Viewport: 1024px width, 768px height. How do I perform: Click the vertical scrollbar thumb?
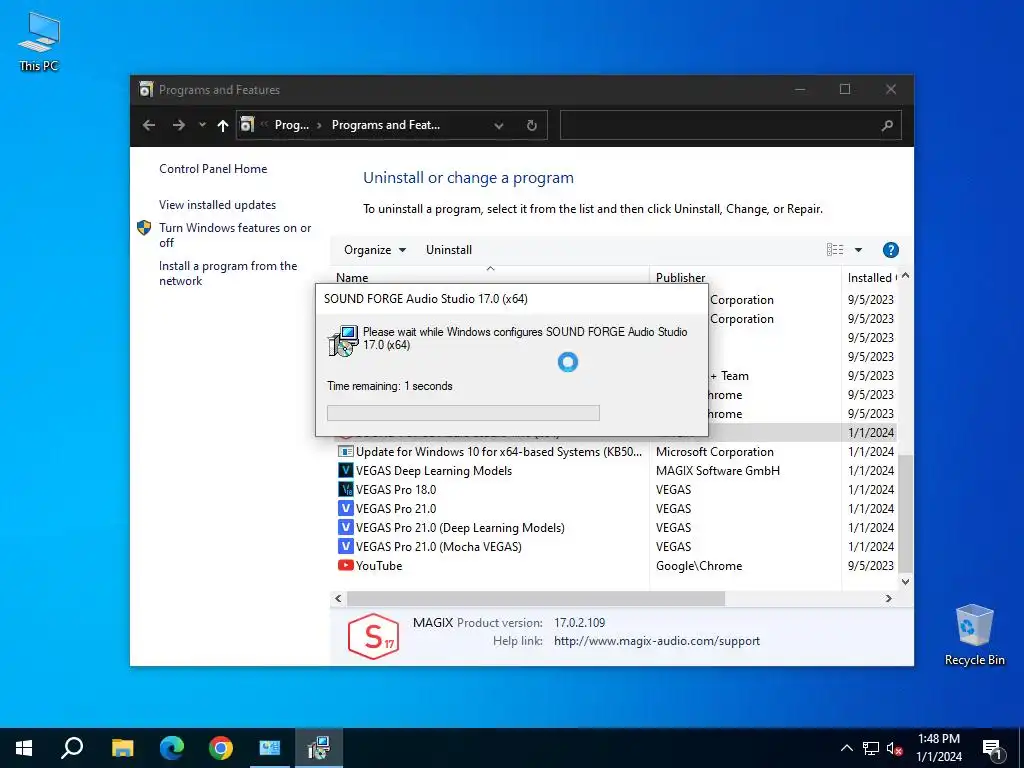tap(905, 513)
